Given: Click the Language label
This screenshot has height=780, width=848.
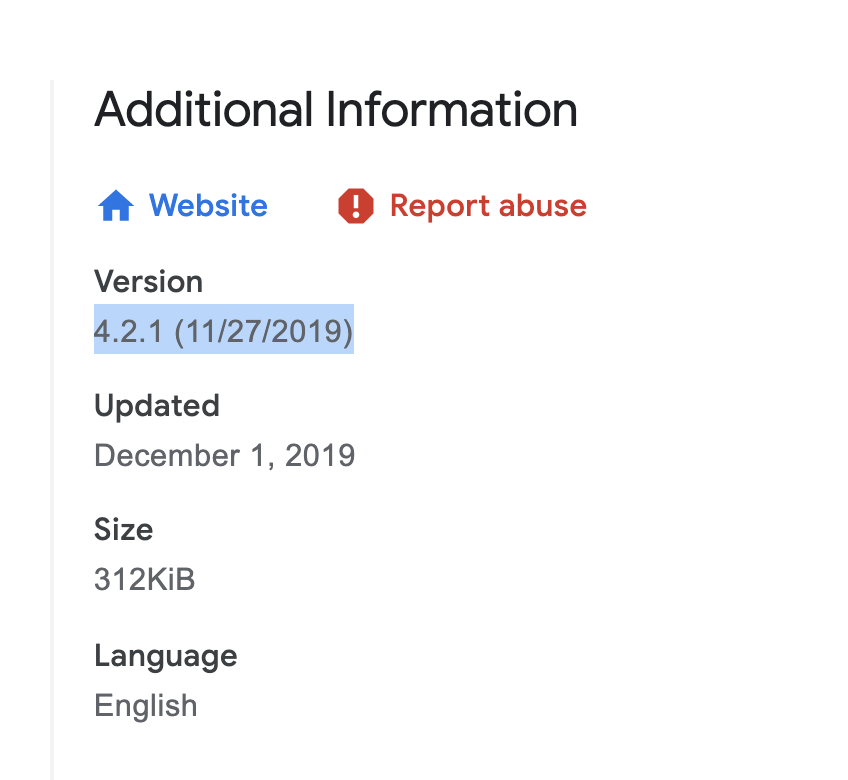Looking at the screenshot, I should click(x=165, y=655).
